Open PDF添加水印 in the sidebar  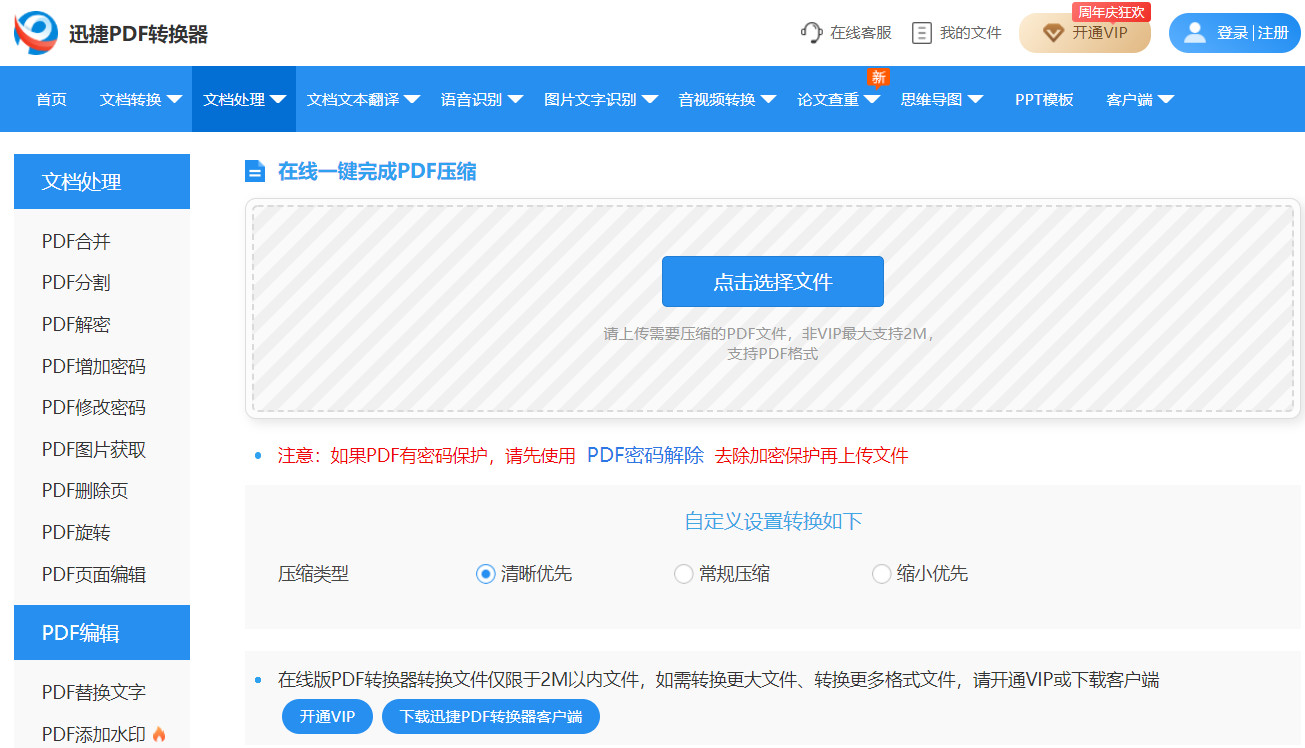point(94,734)
